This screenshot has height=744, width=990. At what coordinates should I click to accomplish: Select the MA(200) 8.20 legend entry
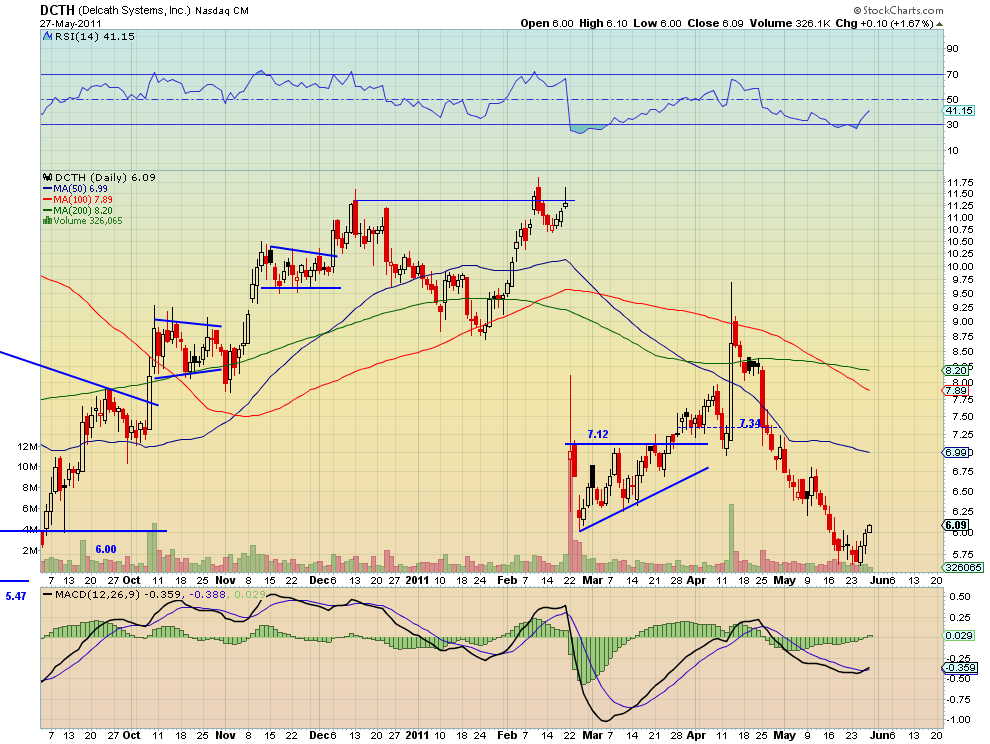click(78, 210)
